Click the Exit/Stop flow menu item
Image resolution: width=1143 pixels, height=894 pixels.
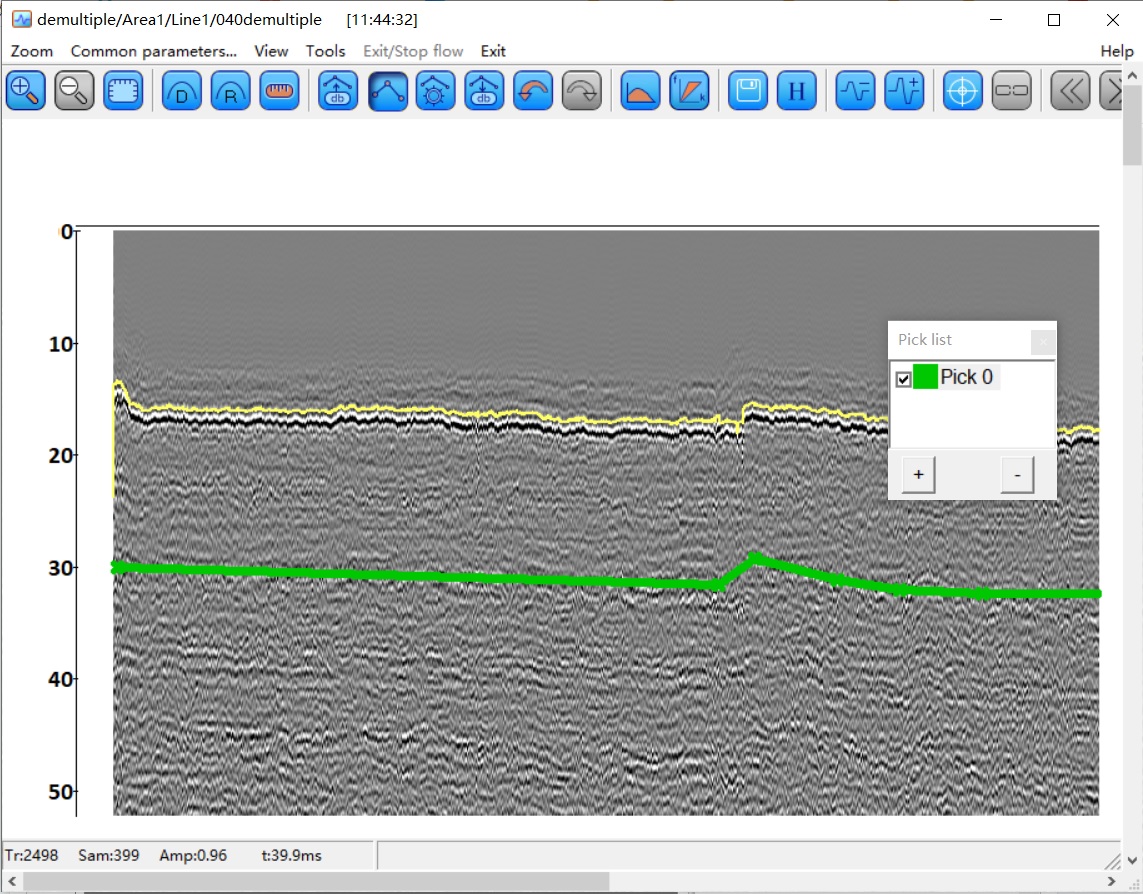413,51
